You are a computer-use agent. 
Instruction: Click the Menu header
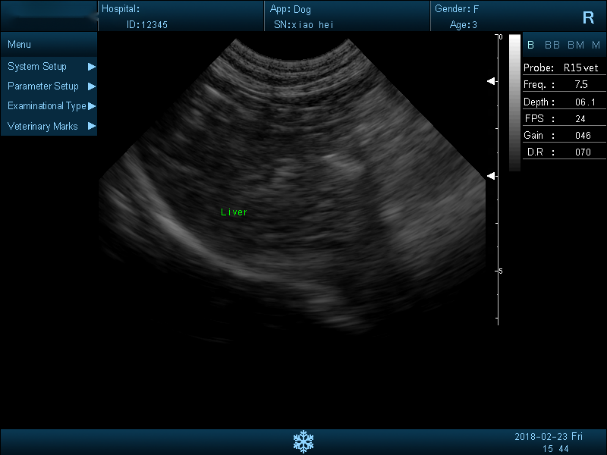[x=20, y=45]
